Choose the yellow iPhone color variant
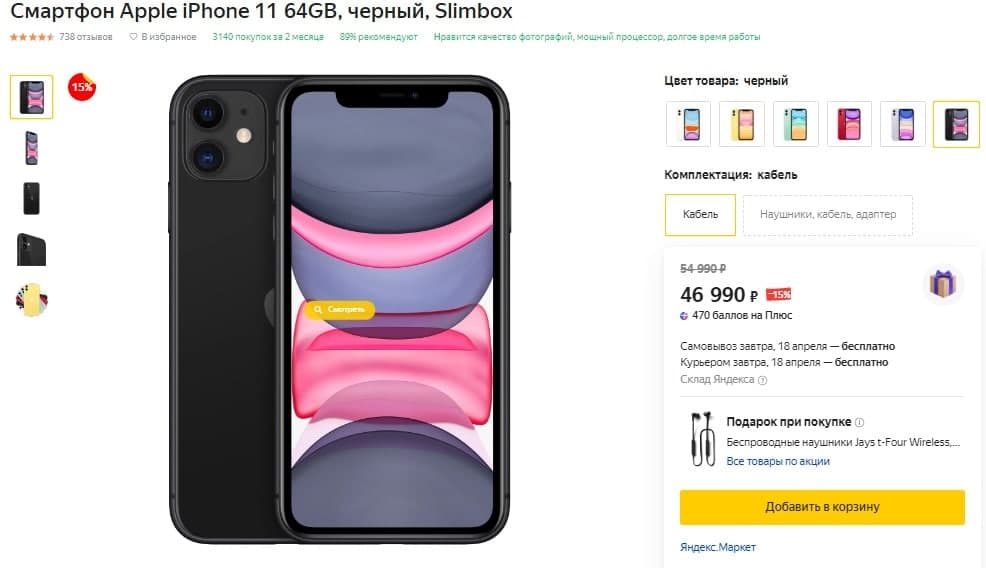Viewport: 986px width, 568px height. (742, 124)
